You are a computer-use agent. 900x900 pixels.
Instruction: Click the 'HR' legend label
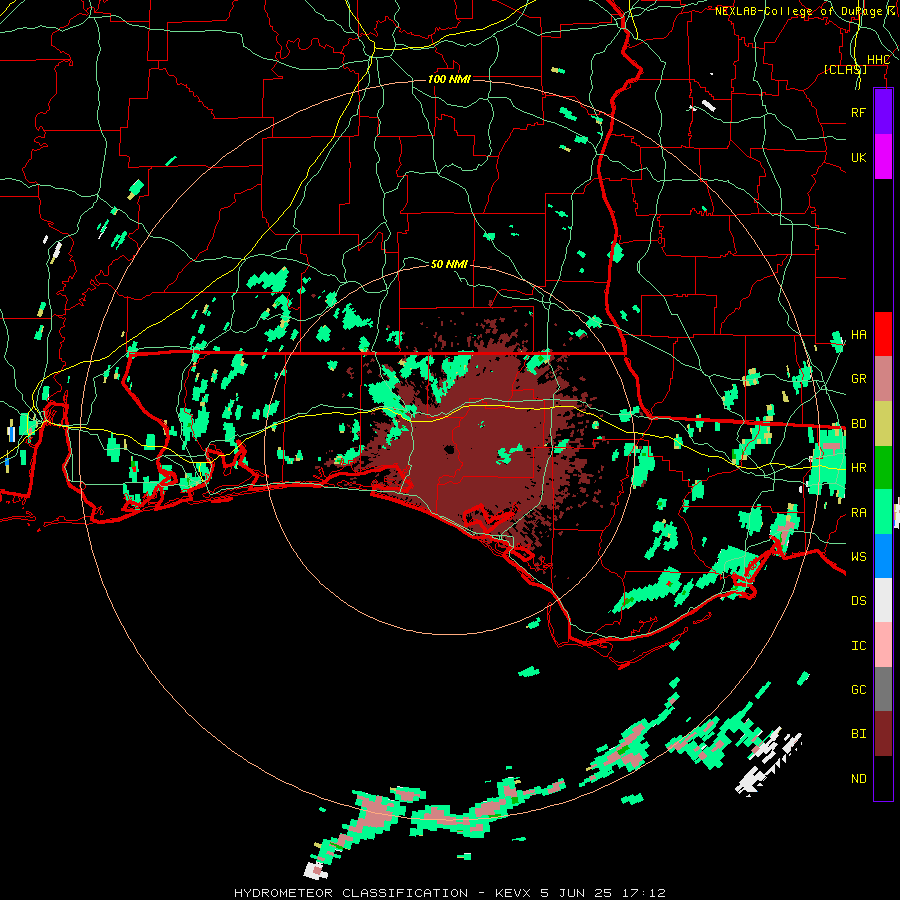pos(858,468)
